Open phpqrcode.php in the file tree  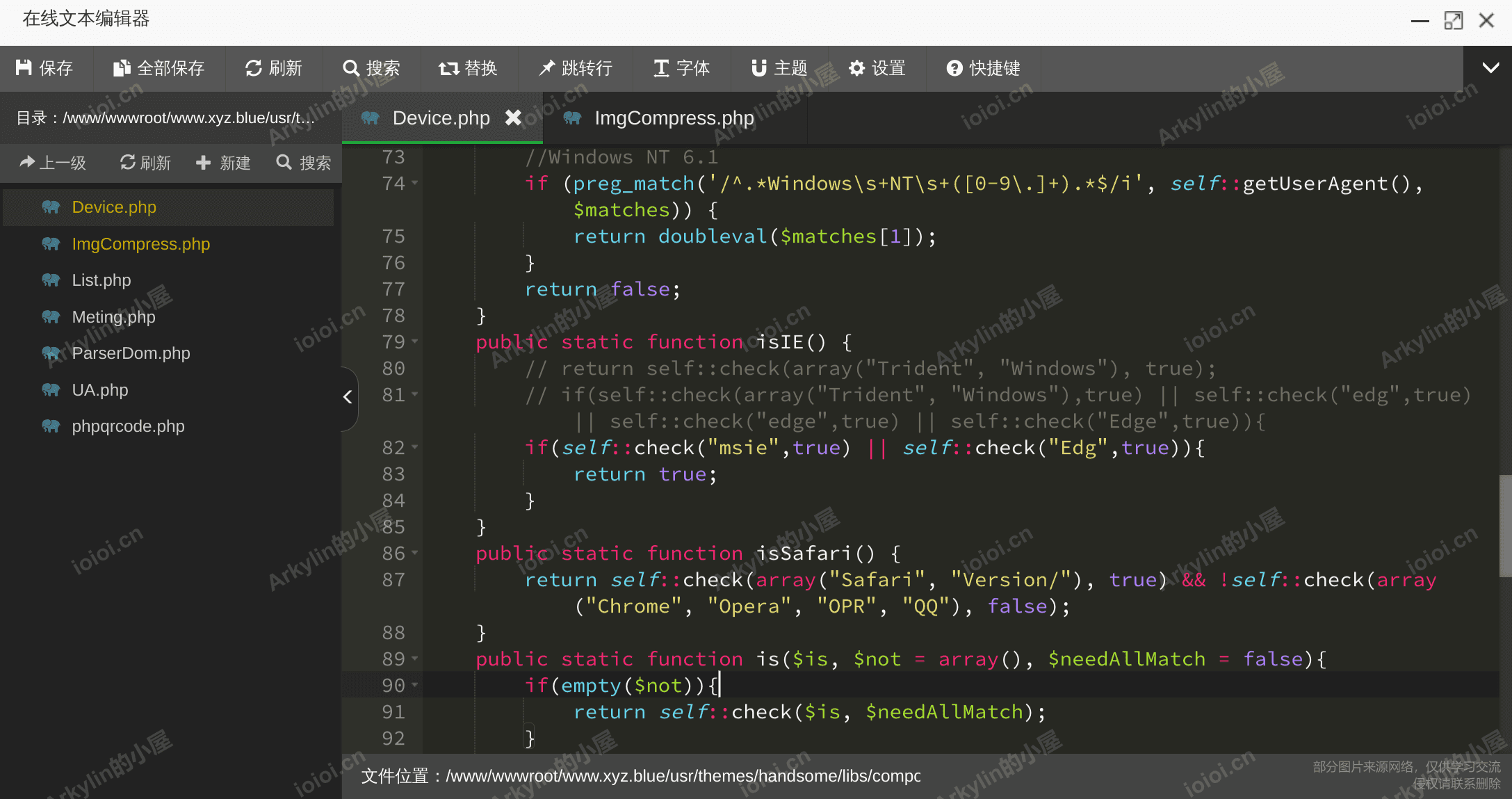[x=168, y=426]
